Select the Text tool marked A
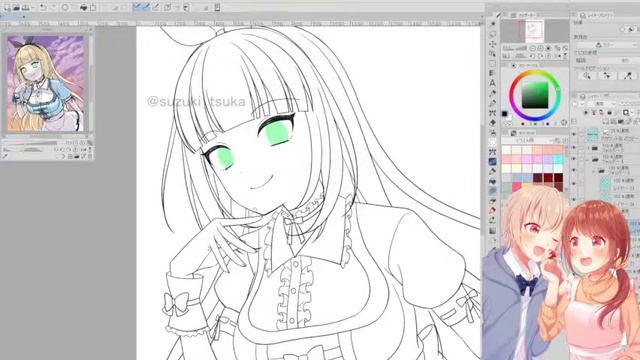 click(x=493, y=83)
